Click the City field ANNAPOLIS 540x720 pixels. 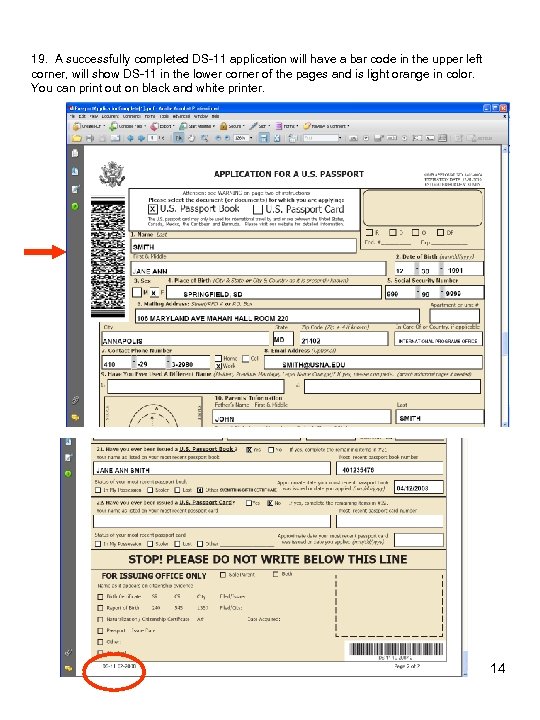tap(185, 339)
